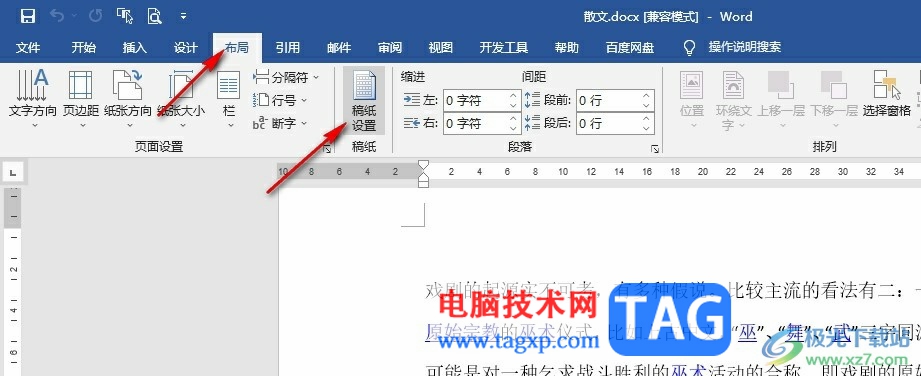Image resolution: width=921 pixels, height=376 pixels.
Task: Click the lightbulb icon beside 操作说明搜索
Action: pos(690,48)
